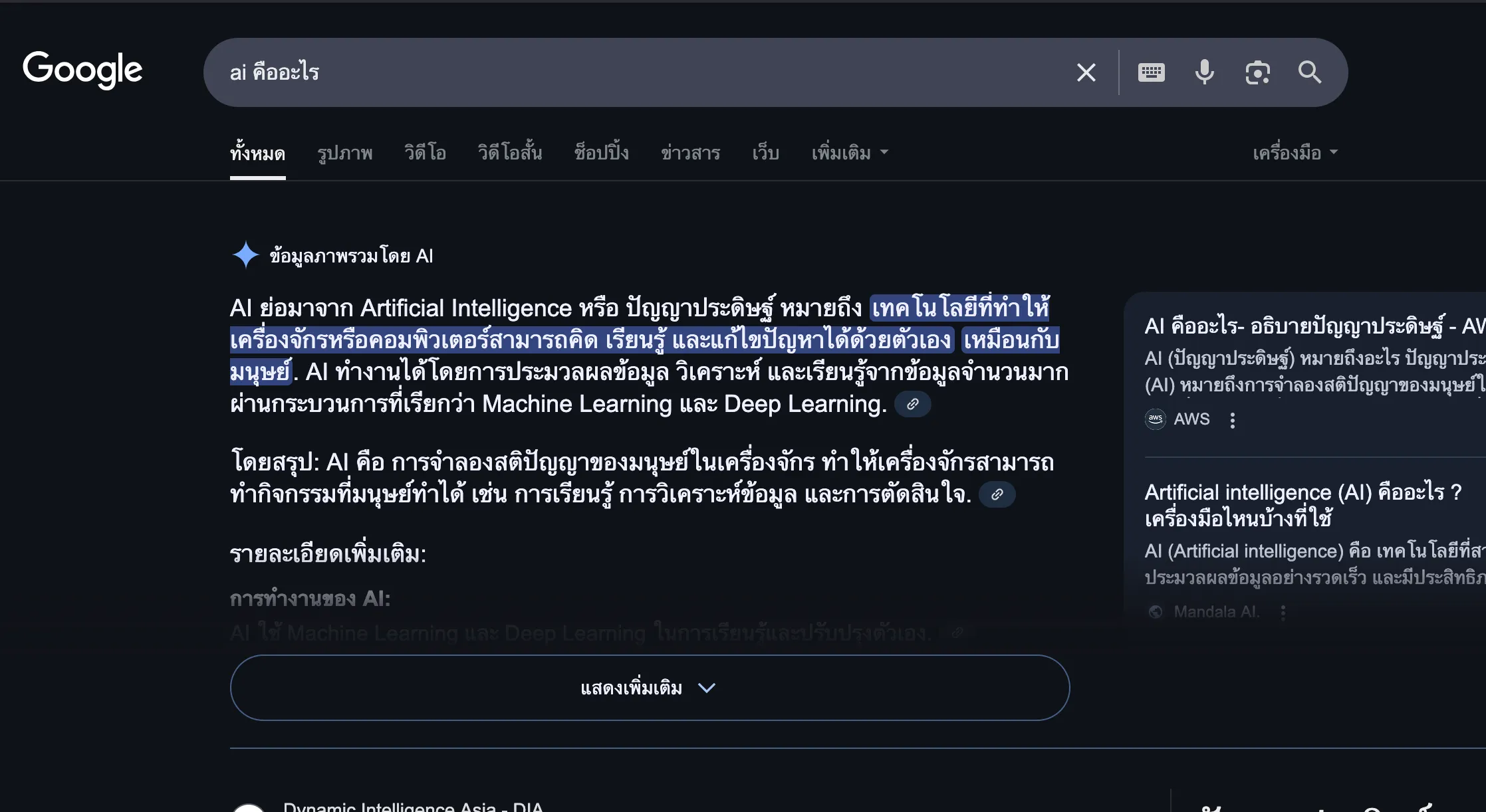
Task: Click link icon after Deep Learning sentence
Action: 912,404
